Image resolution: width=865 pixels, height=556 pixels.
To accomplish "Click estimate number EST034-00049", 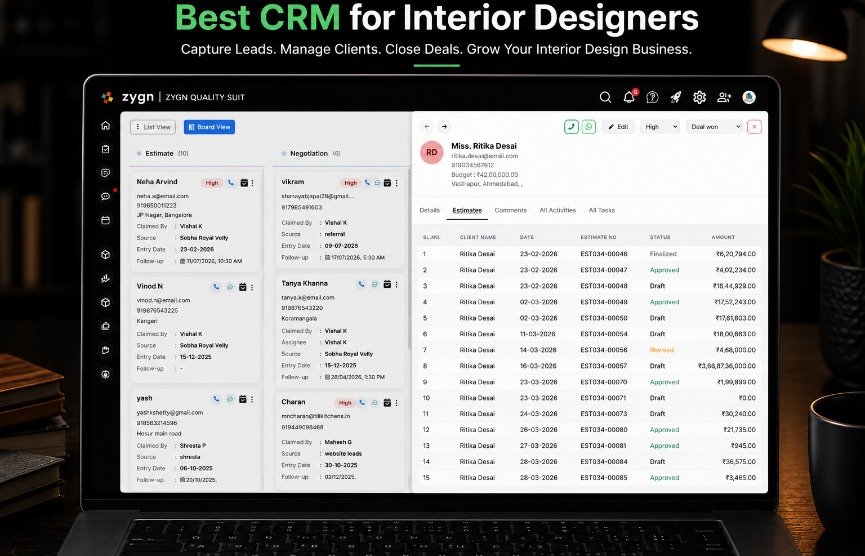I will pyautogui.click(x=604, y=302).
